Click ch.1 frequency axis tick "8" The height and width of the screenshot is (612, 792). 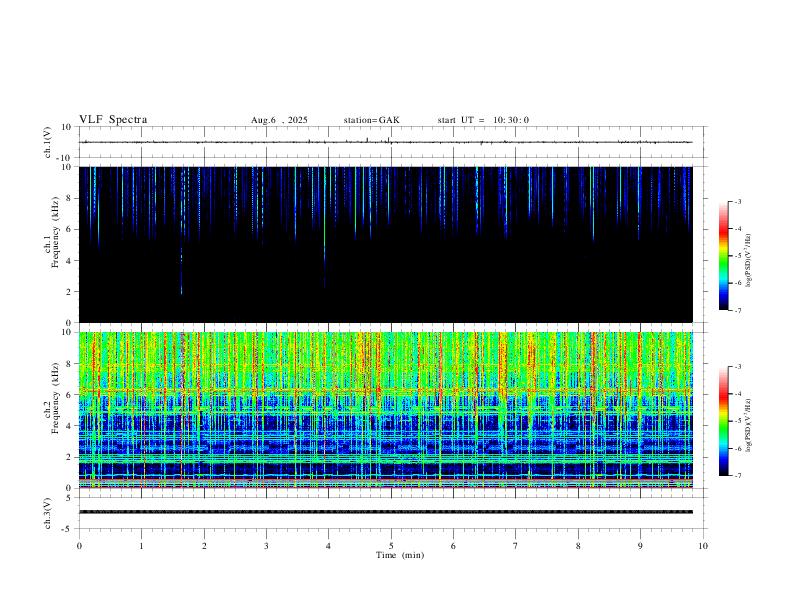point(69,198)
